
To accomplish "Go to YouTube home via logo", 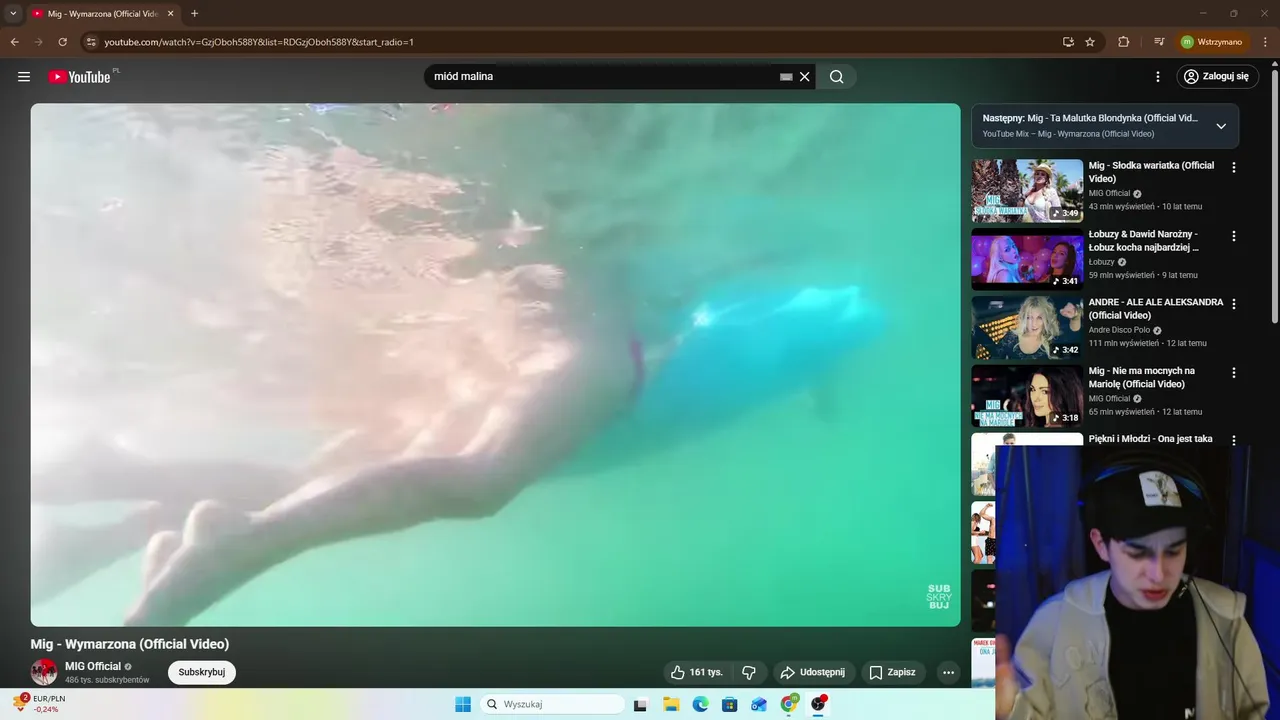I will point(79,77).
